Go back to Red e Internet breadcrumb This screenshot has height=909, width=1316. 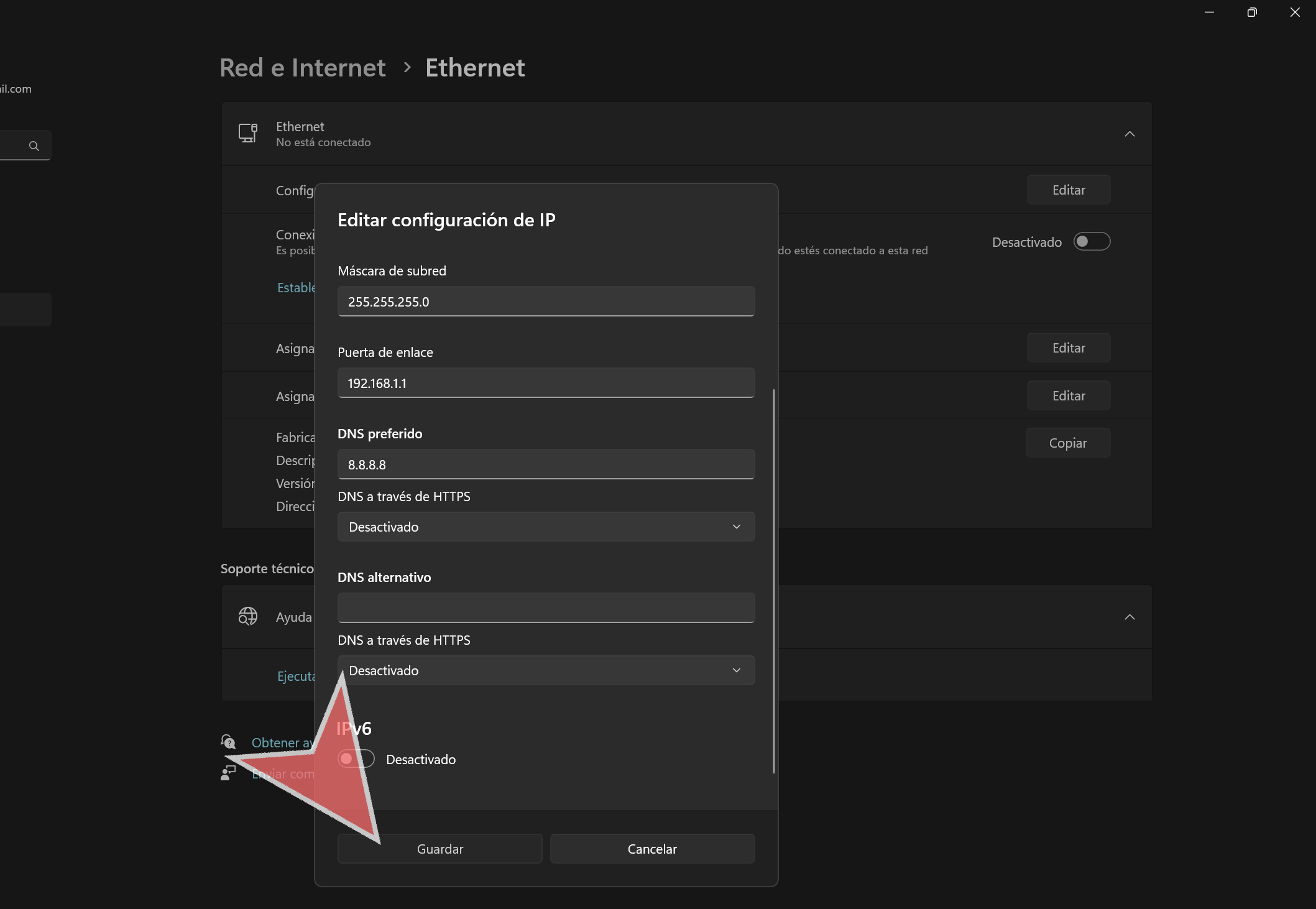coord(303,68)
